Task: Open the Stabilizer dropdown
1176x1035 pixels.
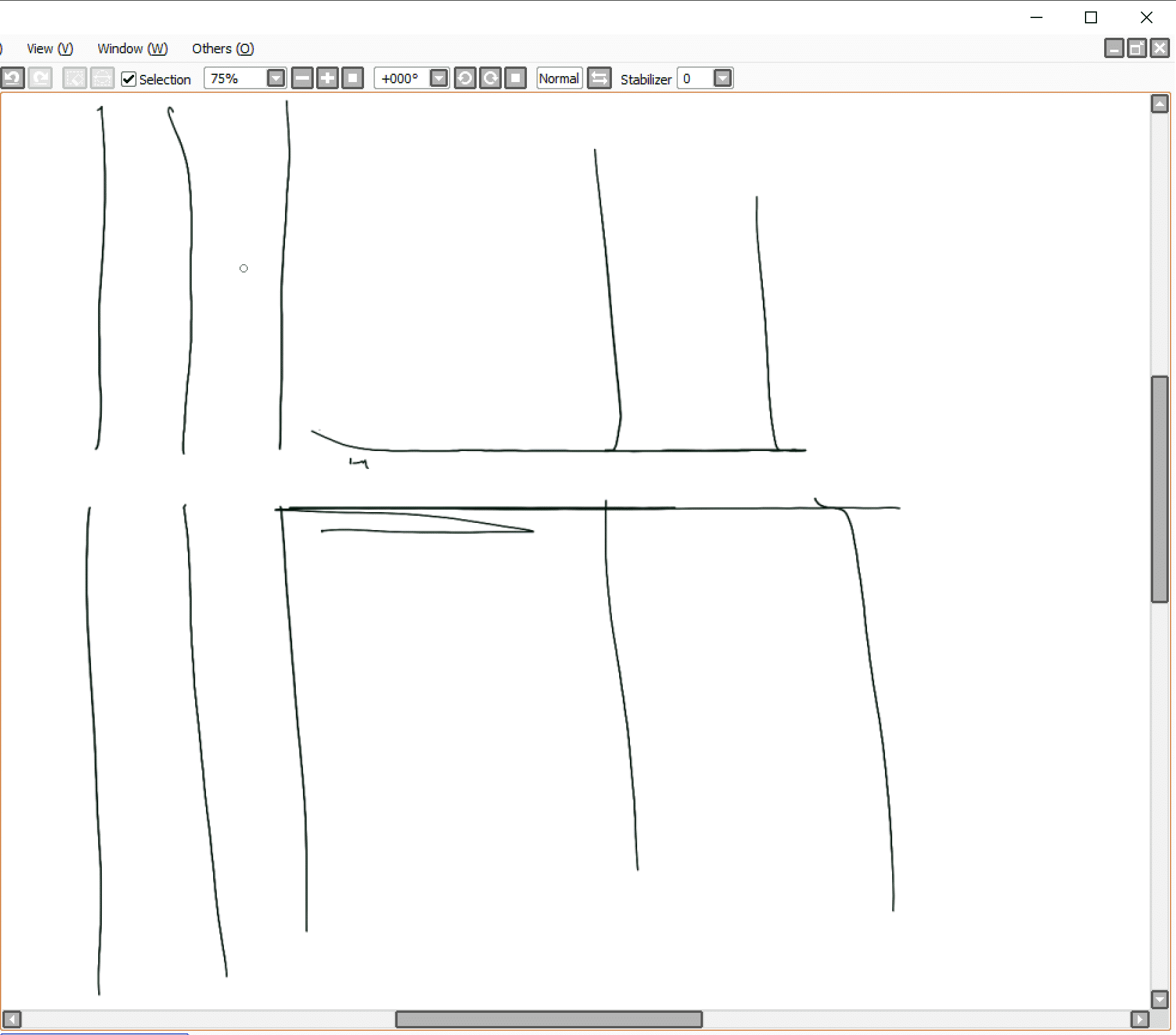Action: (x=723, y=78)
